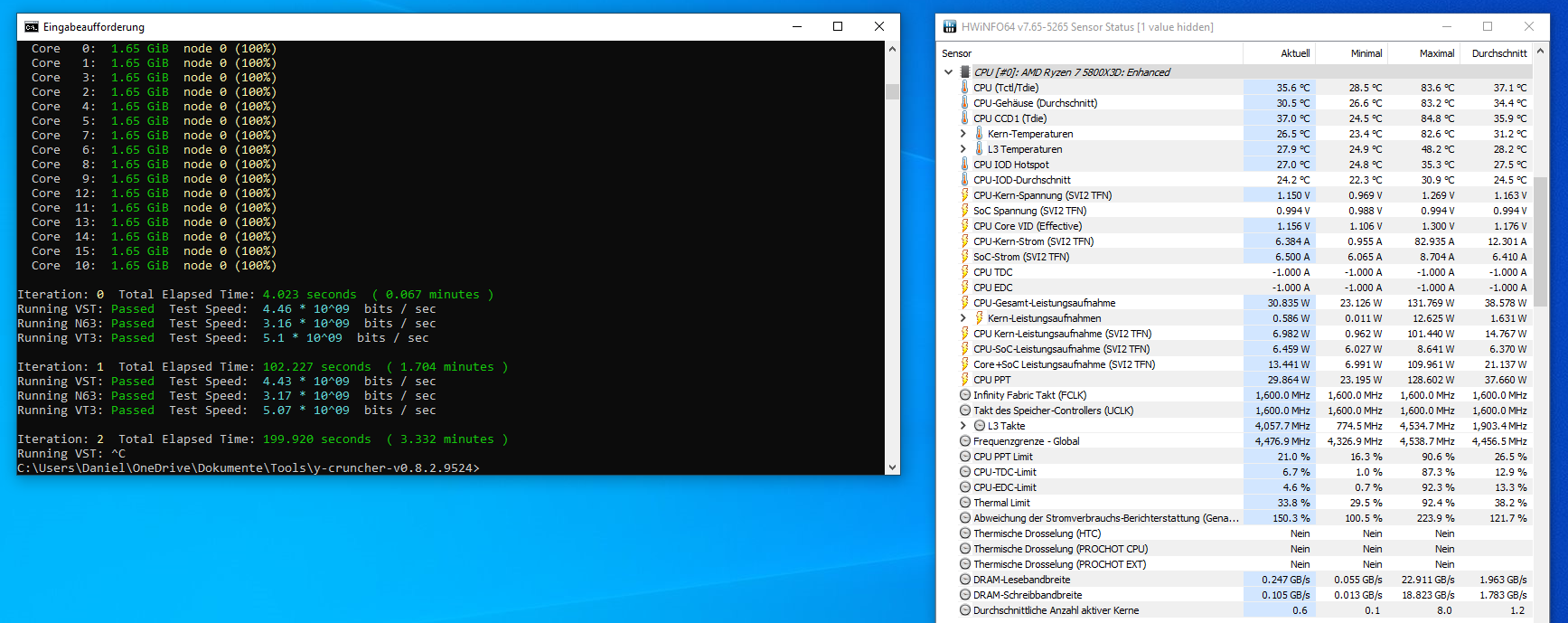Click the CPU Core VID lightning icon

964,226
